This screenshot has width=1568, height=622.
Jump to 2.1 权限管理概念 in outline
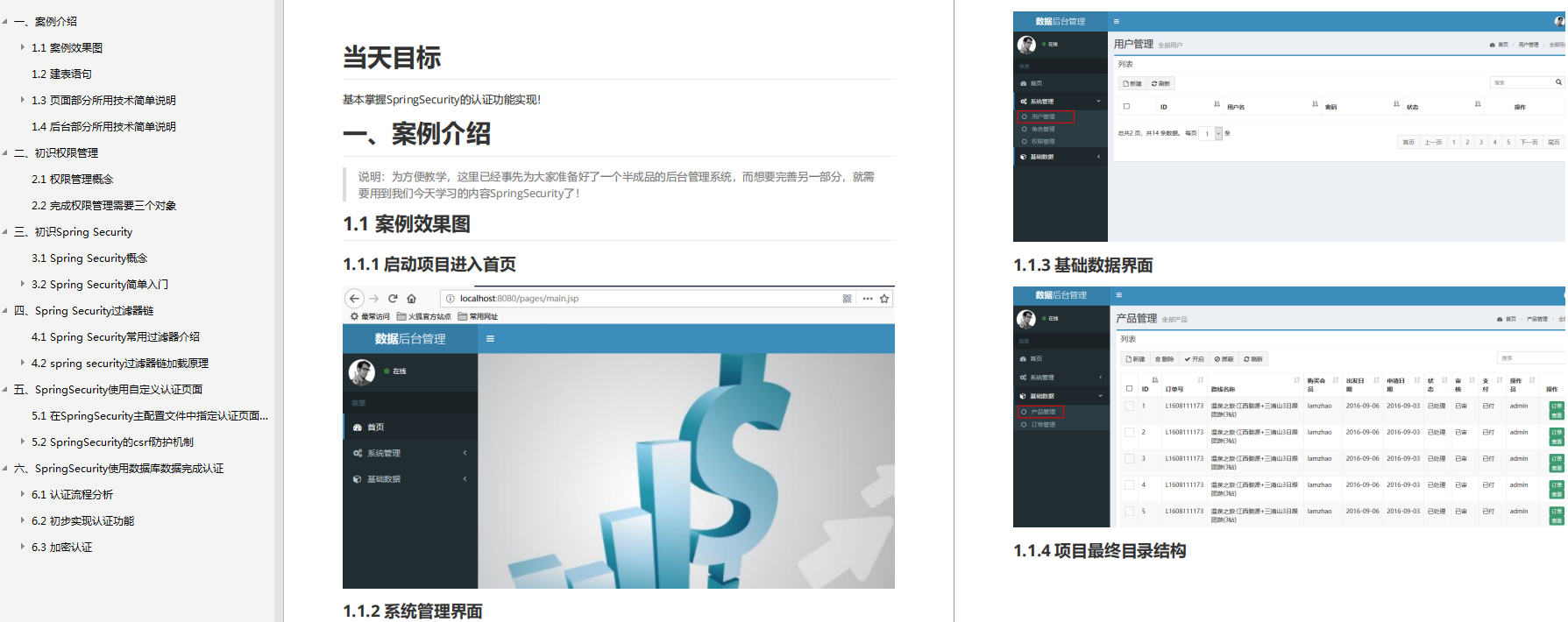tap(73, 179)
